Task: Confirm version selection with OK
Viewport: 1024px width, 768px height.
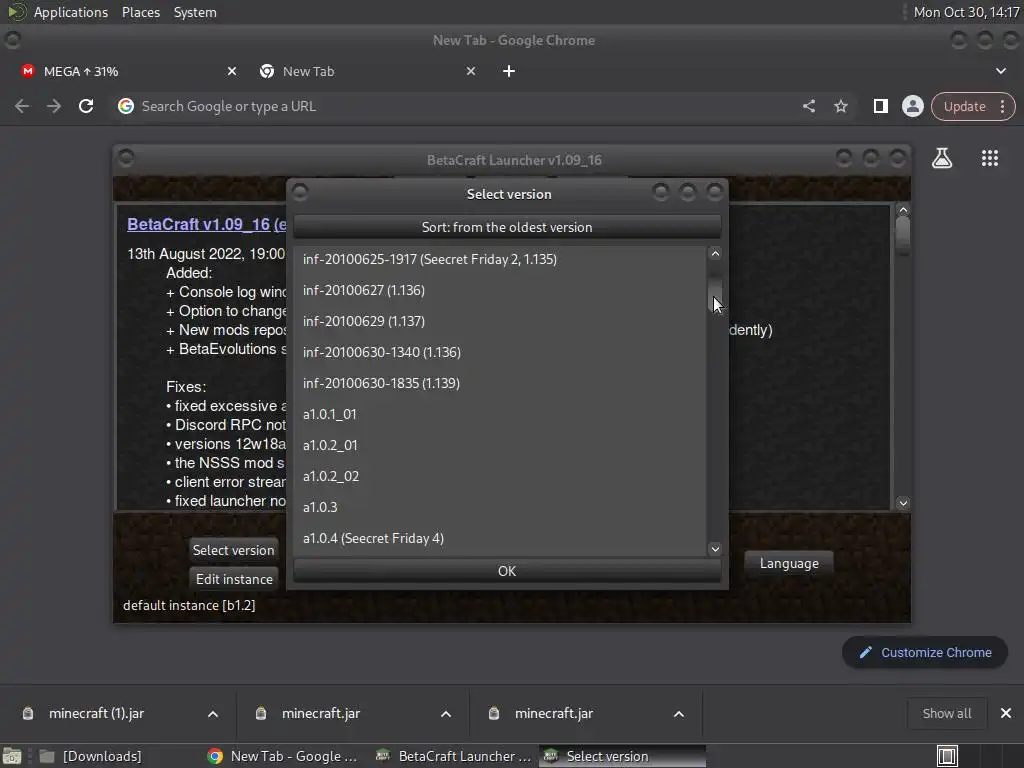Action: click(507, 571)
